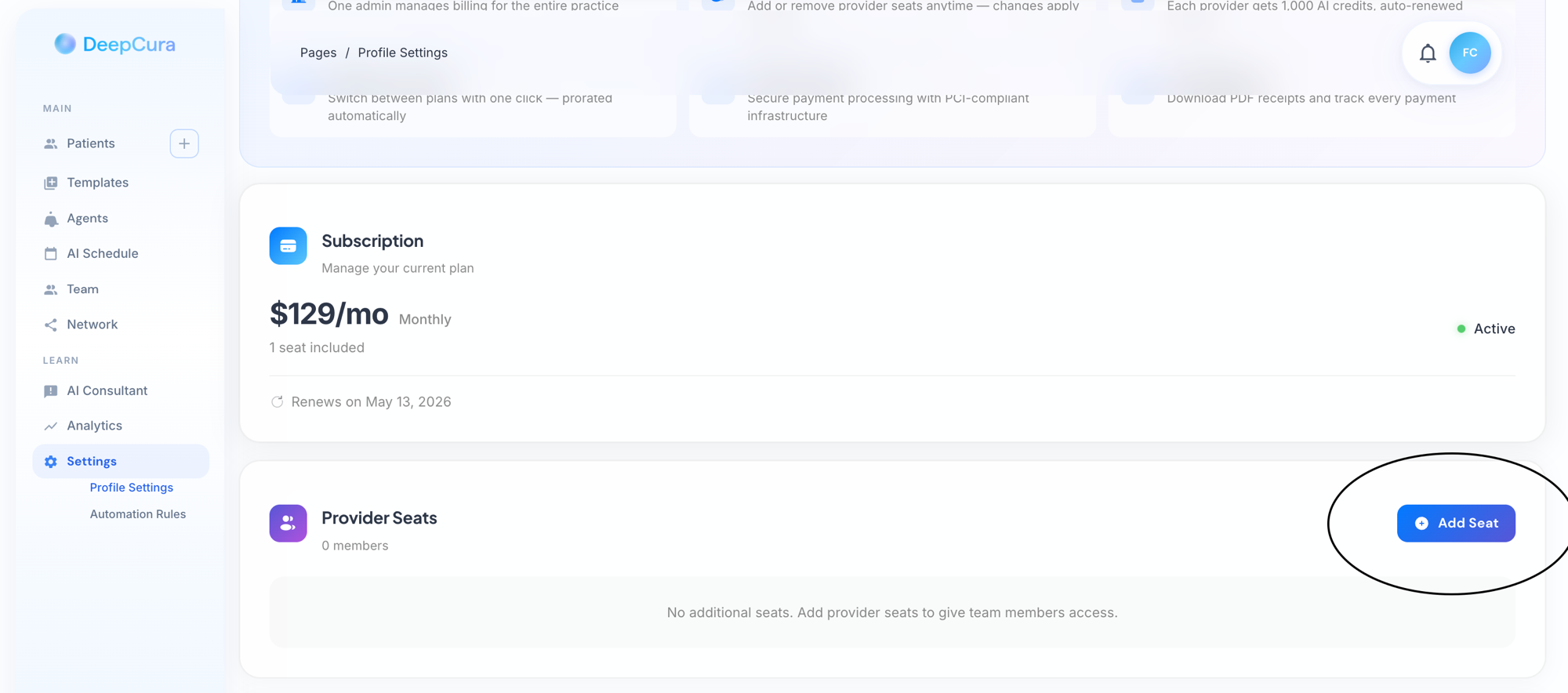Click the renewal refresh icon

pos(277,401)
